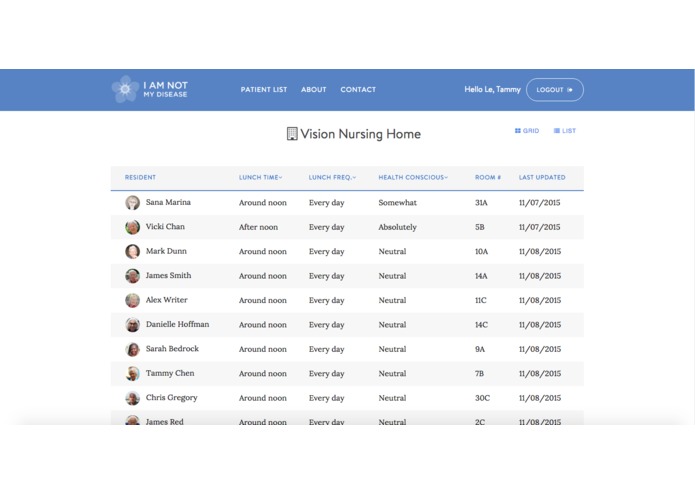This screenshot has height=494, width=695.
Task: Open James Smith's avatar photo
Action: 133,276
